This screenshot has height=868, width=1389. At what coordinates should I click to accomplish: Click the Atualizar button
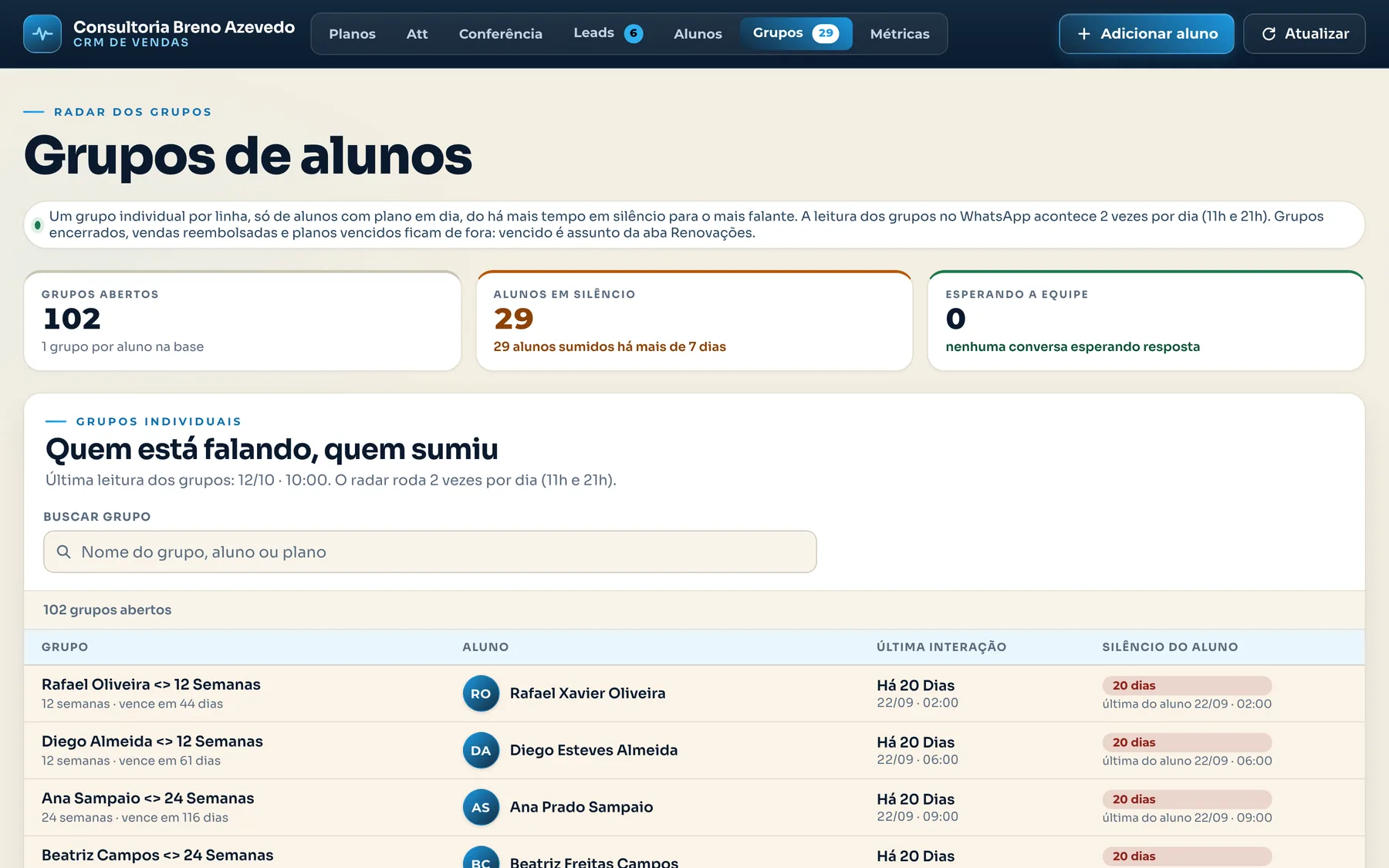tap(1304, 34)
